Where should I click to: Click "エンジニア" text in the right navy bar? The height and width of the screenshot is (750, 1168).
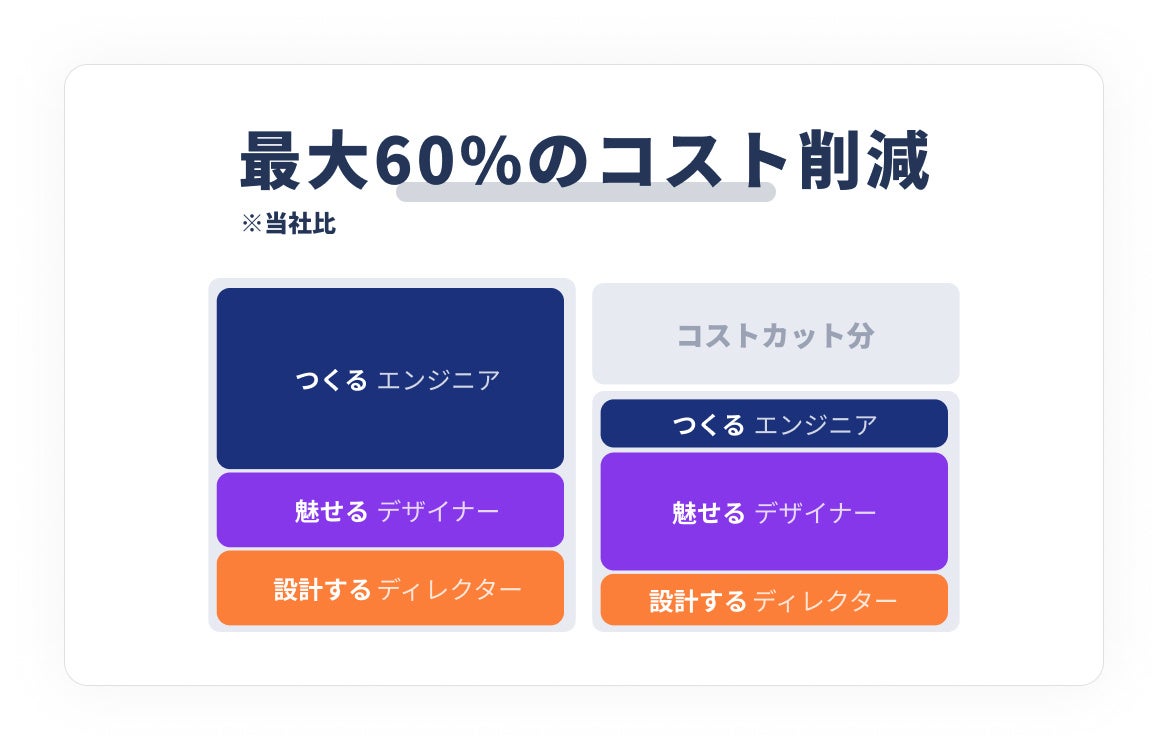(815, 425)
